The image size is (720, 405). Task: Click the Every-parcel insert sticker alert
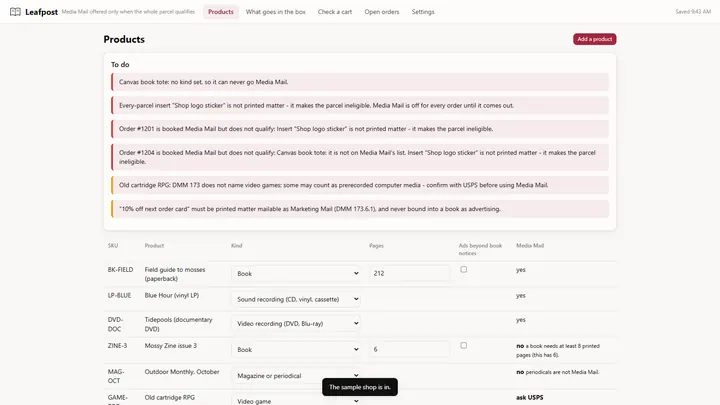360,105
